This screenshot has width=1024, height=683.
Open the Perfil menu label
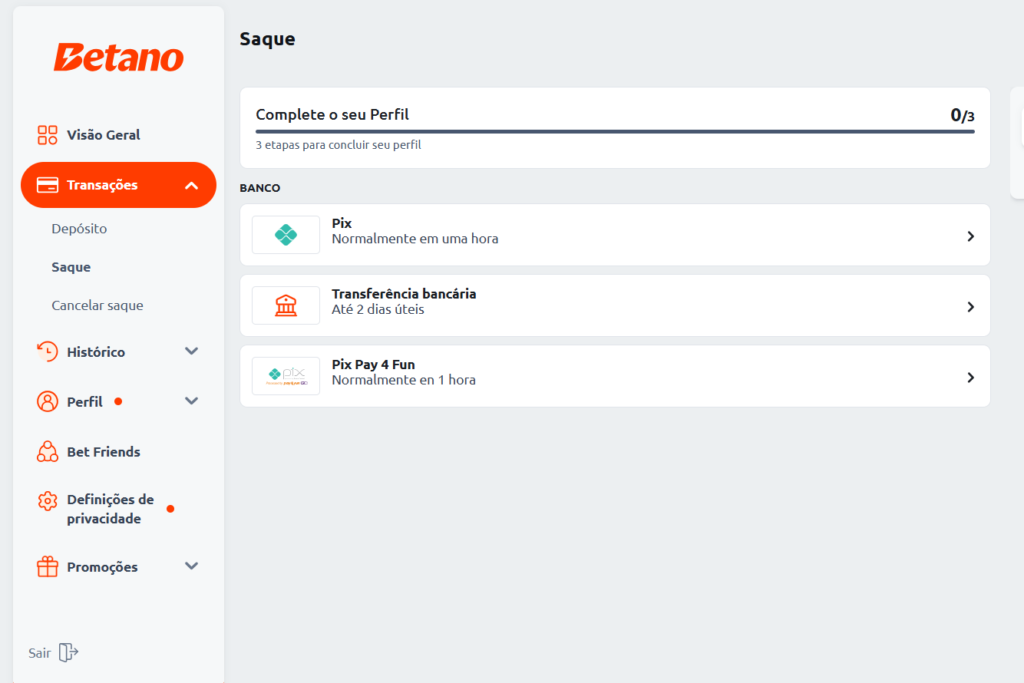point(84,402)
